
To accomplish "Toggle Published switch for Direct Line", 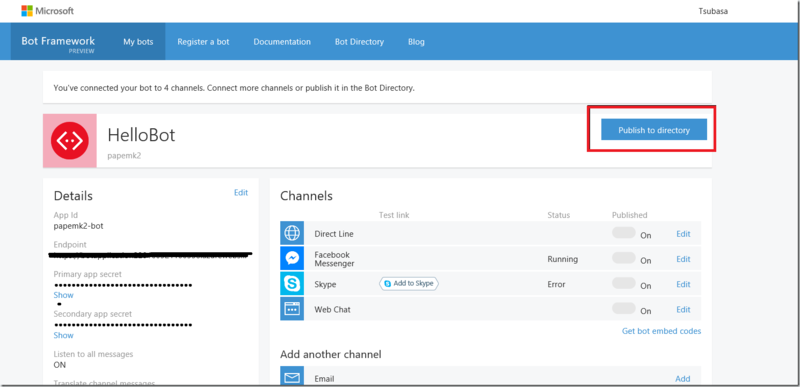I will 623,233.
